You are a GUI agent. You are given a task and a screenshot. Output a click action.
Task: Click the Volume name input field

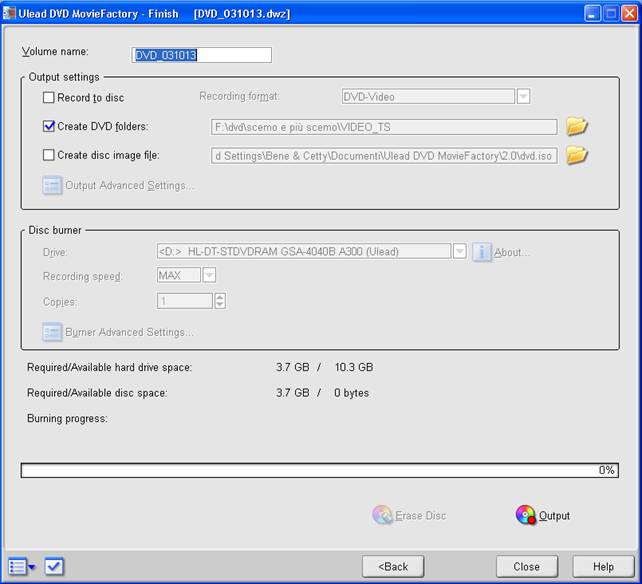click(x=201, y=55)
